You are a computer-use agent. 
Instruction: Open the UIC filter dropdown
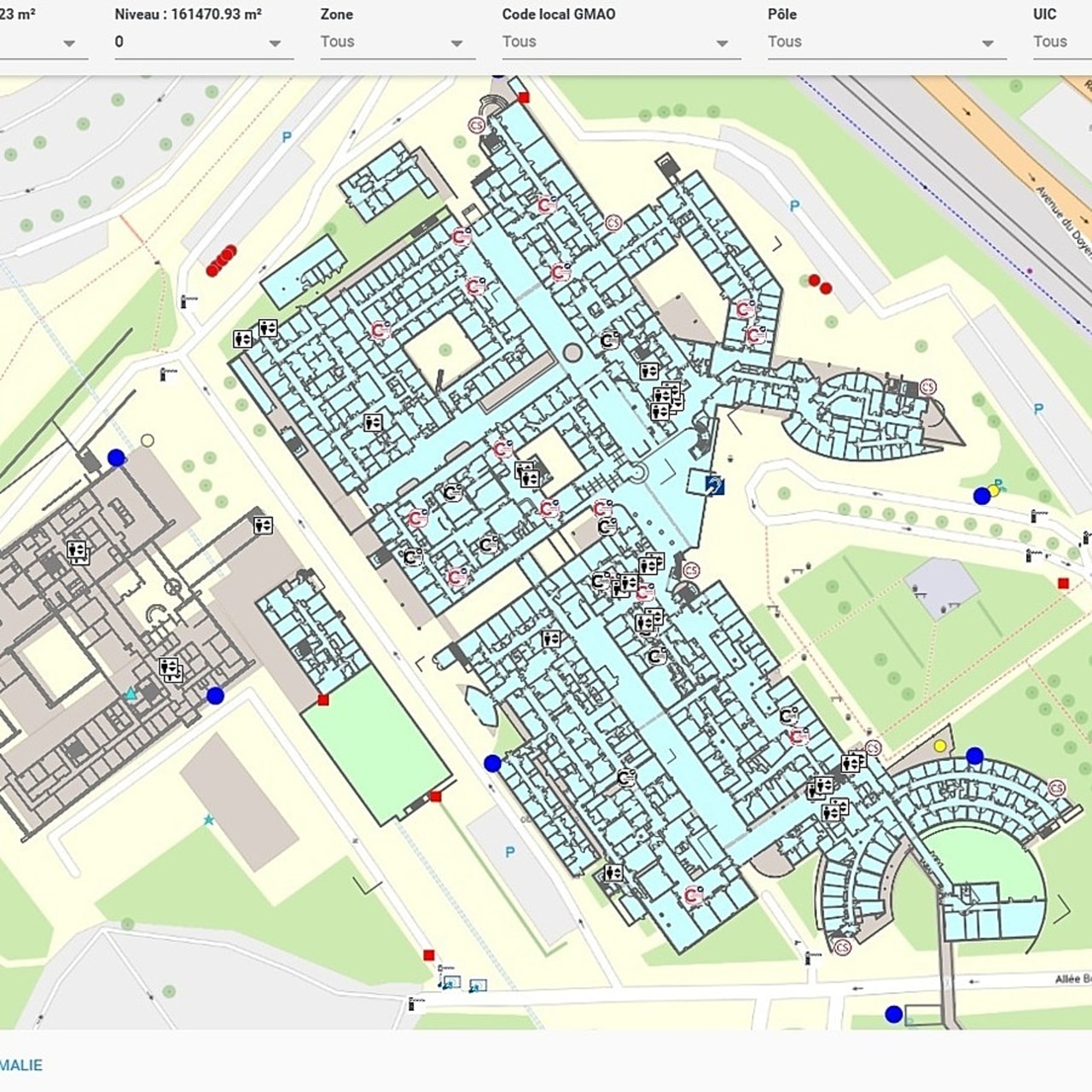click(x=1062, y=42)
